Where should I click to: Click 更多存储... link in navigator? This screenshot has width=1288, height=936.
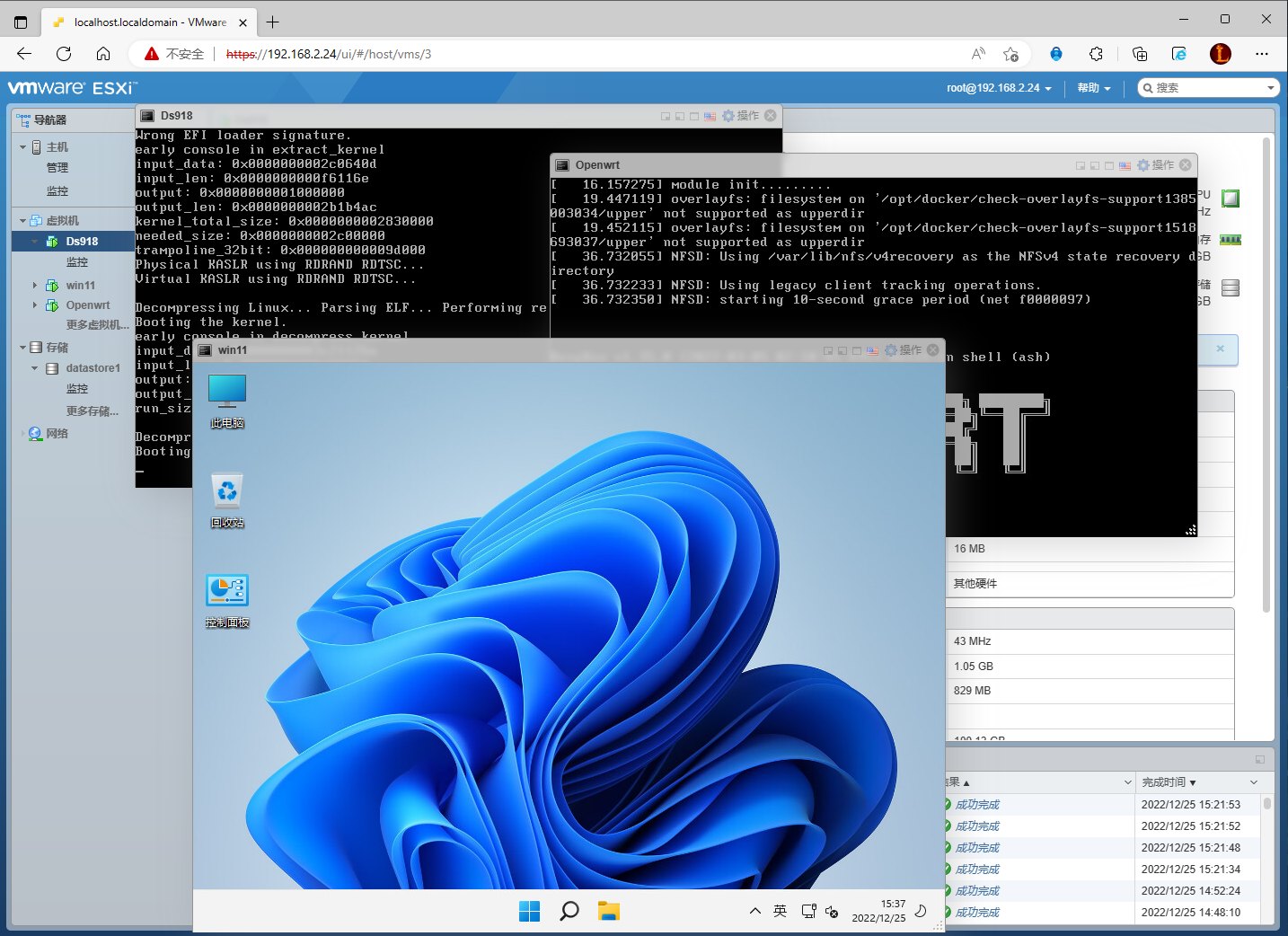click(93, 411)
